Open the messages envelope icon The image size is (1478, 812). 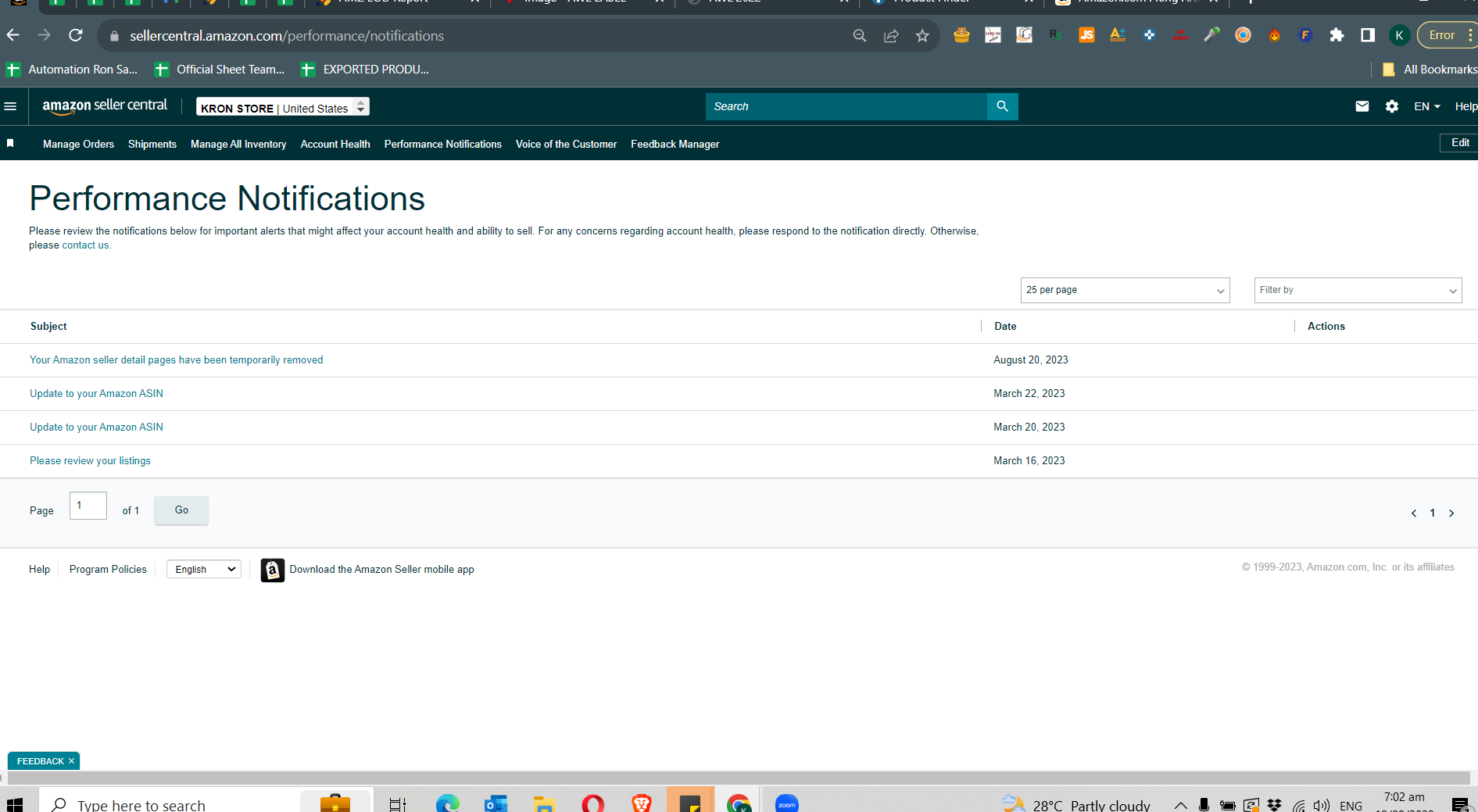pyautogui.click(x=1362, y=106)
